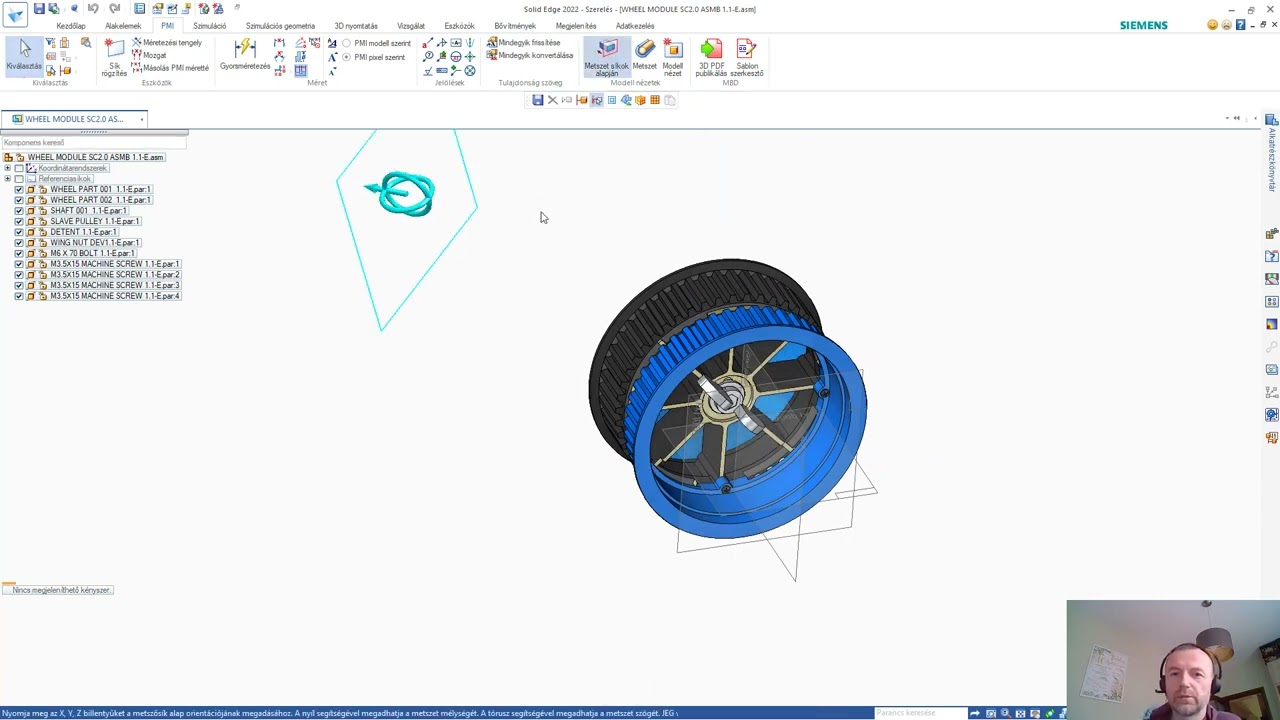Image resolution: width=1280 pixels, height=720 pixels.
Task: Send positive feedback with smiley icon
Action: coord(1212,25)
